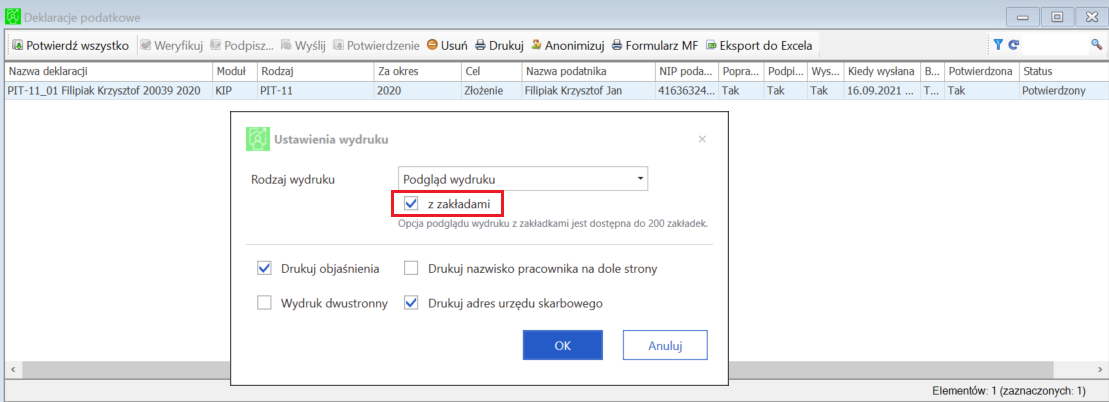Click the Potwierdzenie toolbar button
The height and width of the screenshot is (402, 1109).
pos(376,46)
